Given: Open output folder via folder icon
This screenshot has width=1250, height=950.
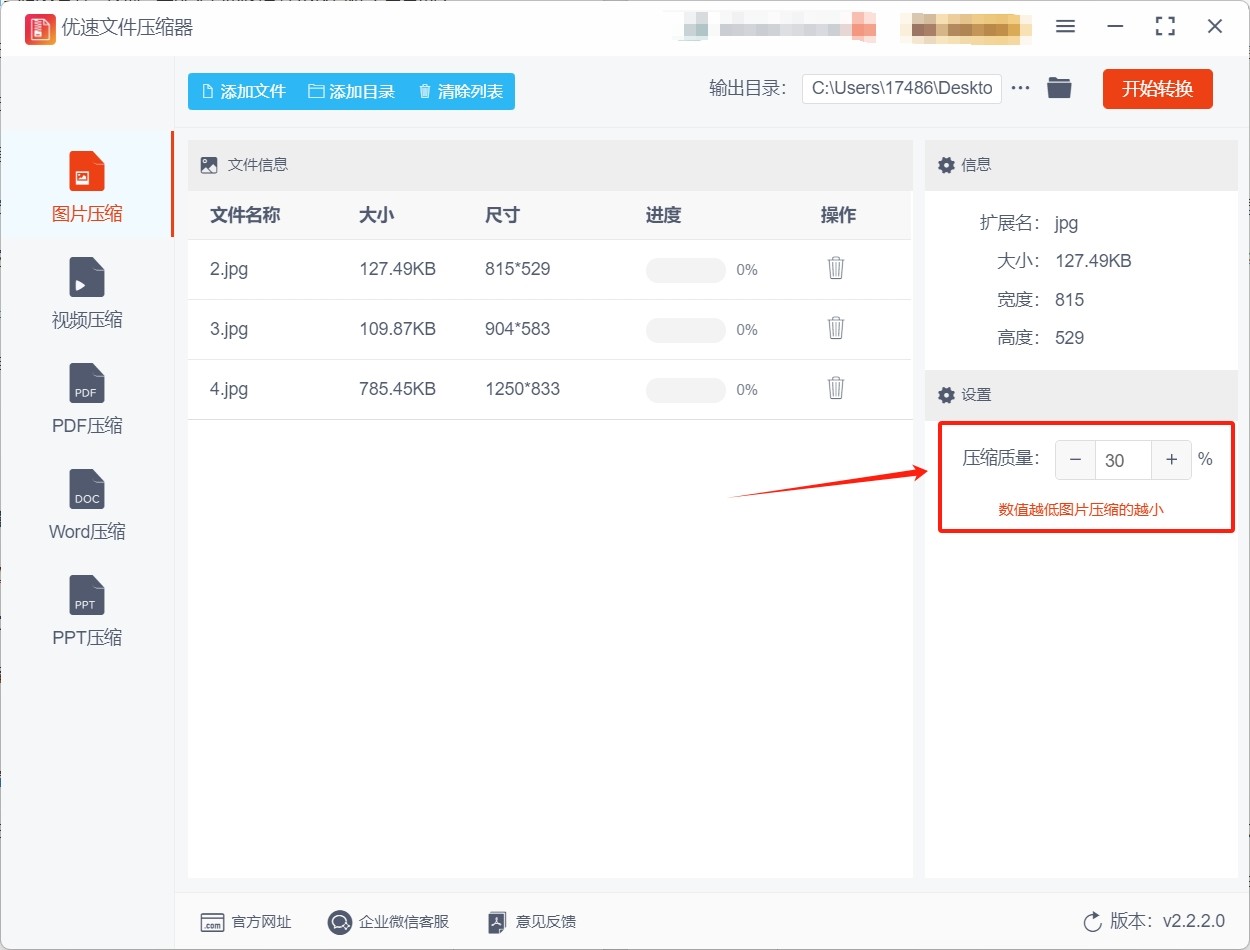Looking at the screenshot, I should coord(1059,88).
